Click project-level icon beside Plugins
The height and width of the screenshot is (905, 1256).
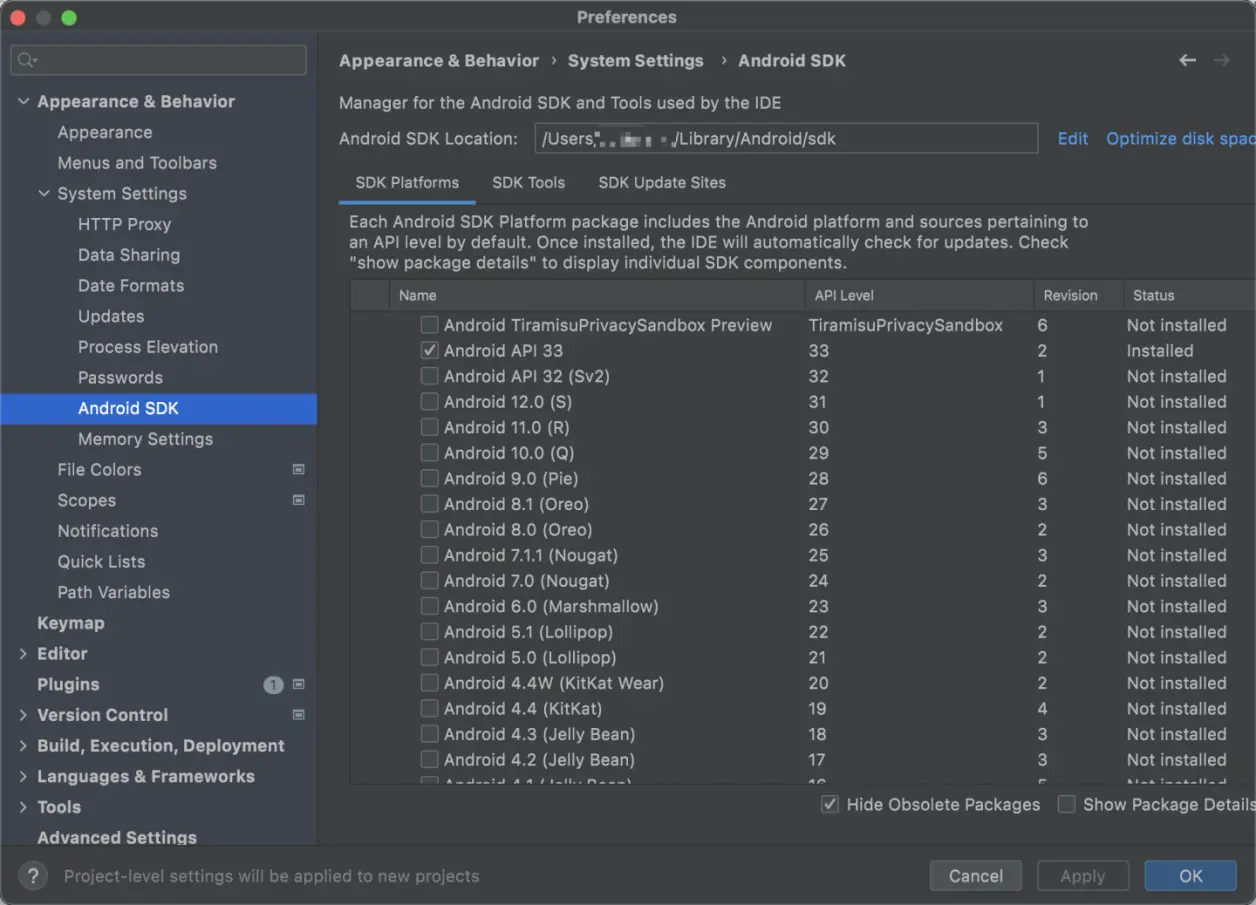click(x=298, y=684)
